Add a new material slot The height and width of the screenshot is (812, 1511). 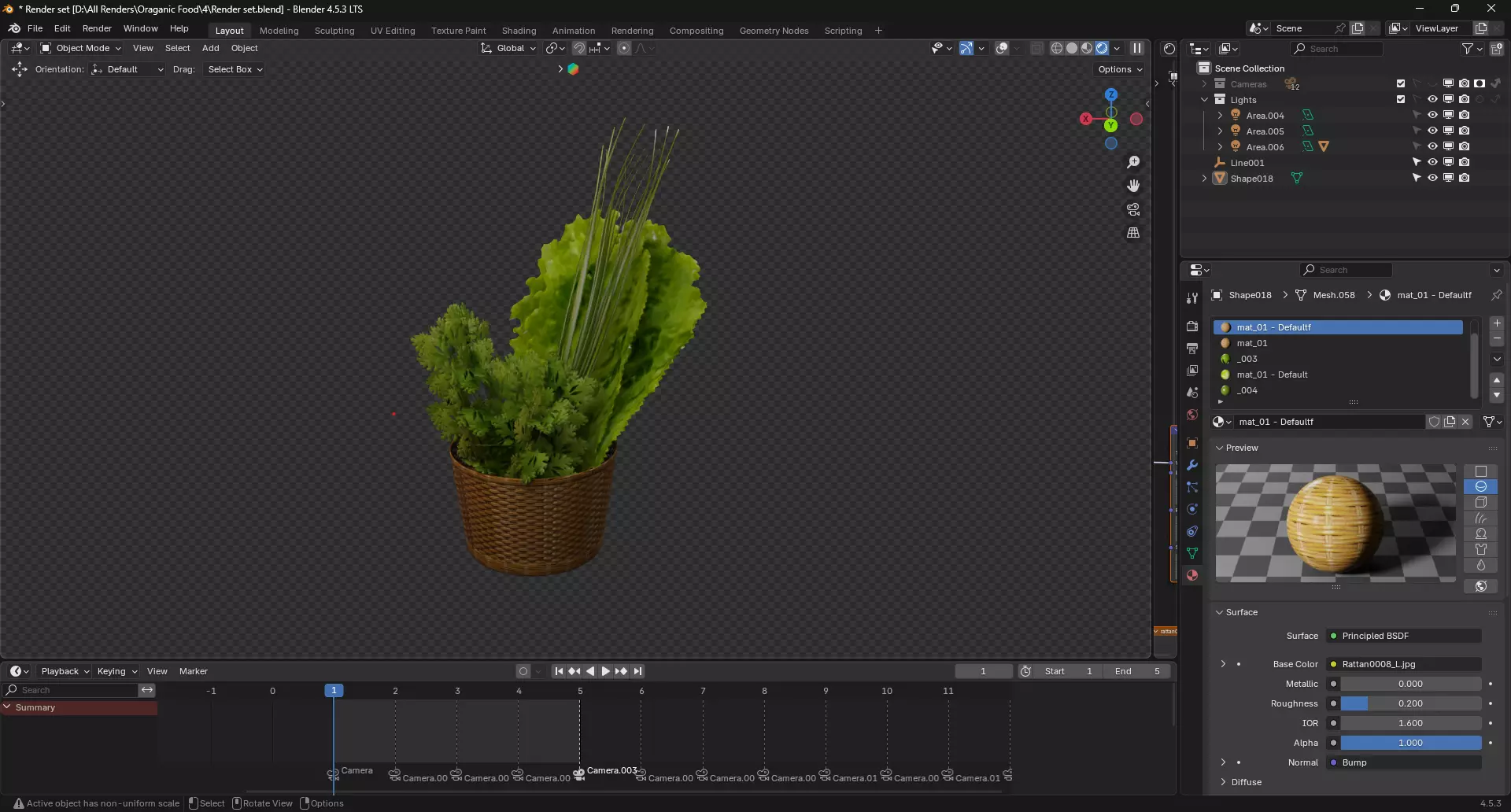1497,323
